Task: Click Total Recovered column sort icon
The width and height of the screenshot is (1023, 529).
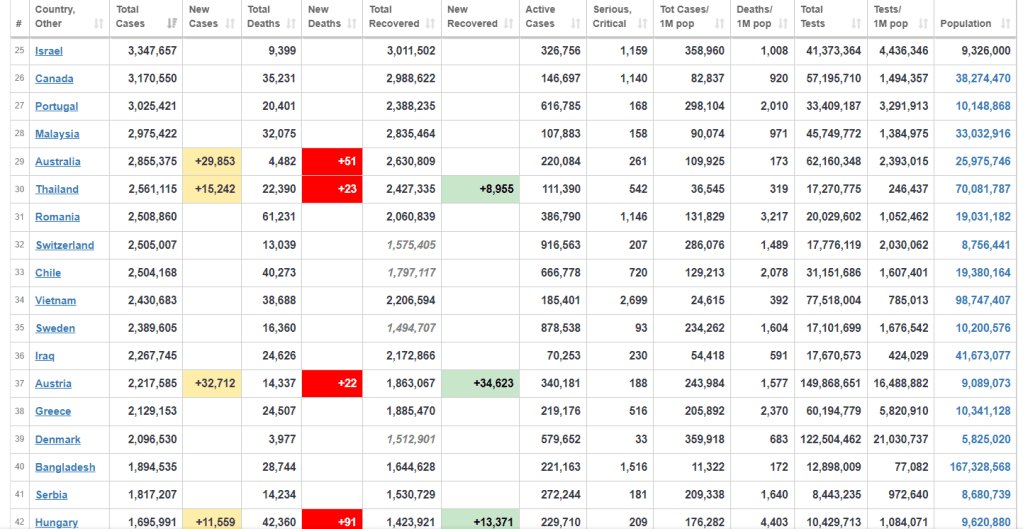Action: pyautogui.click(x=430, y=23)
